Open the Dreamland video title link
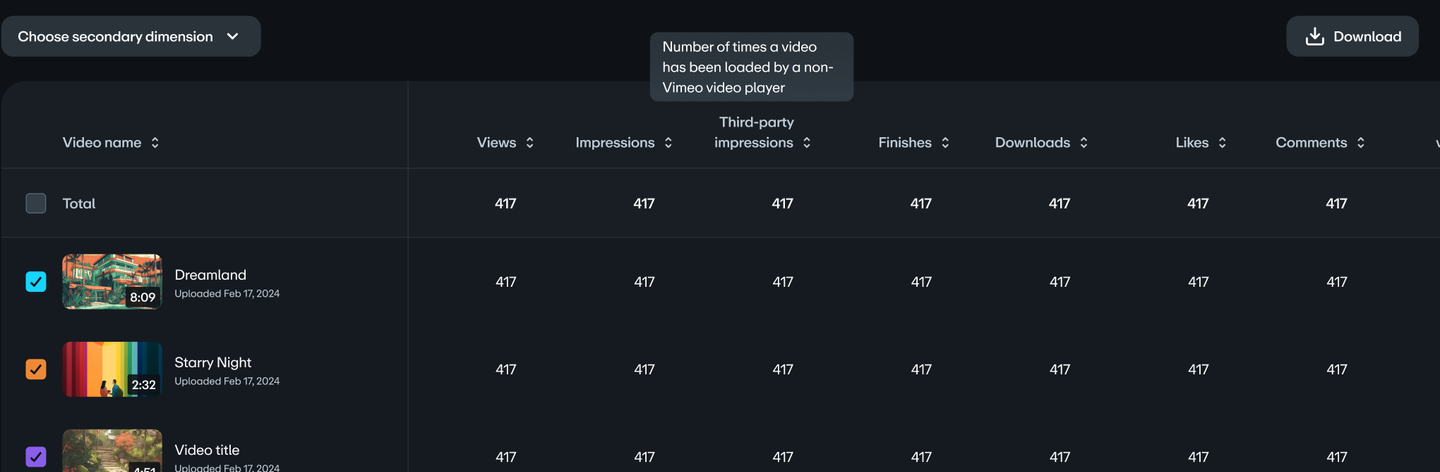 click(x=210, y=275)
